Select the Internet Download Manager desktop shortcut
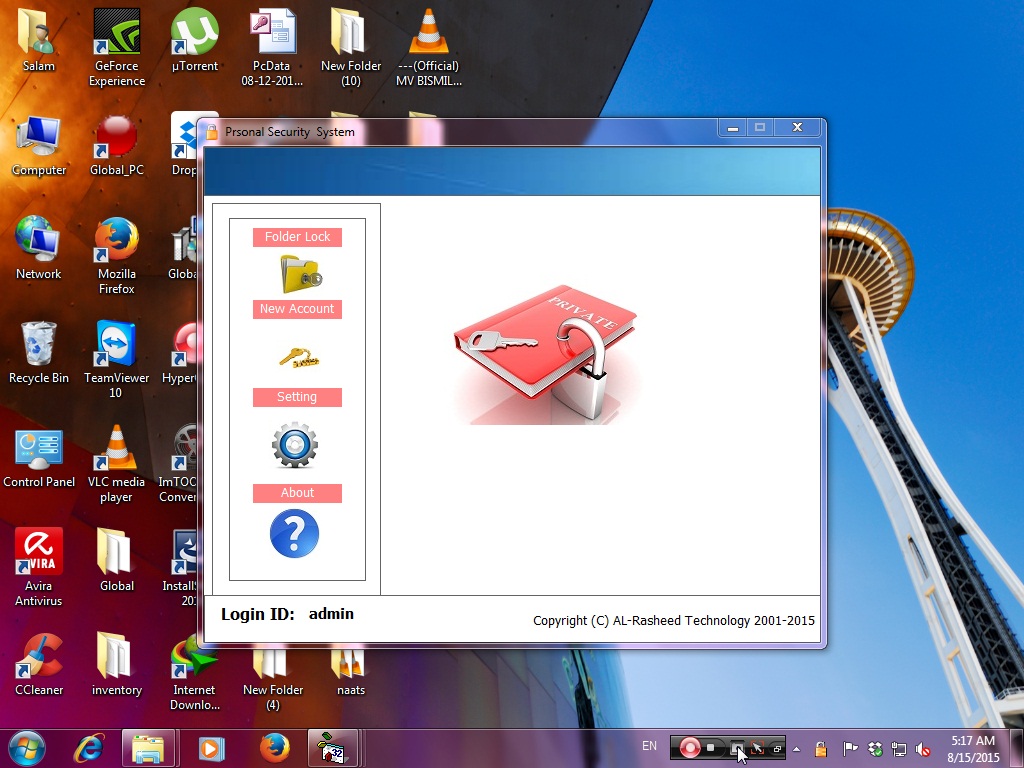Image resolution: width=1024 pixels, height=768 pixels. pyautogui.click(x=195, y=672)
